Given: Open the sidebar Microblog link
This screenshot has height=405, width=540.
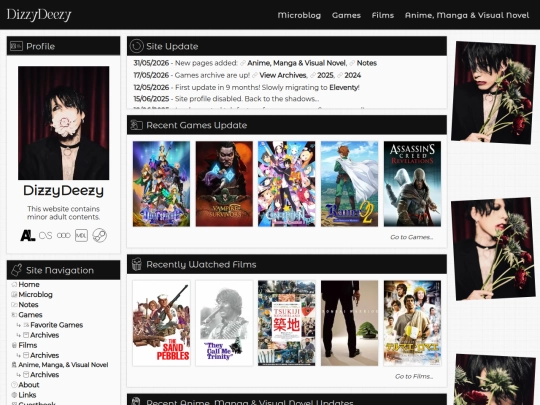Looking at the screenshot, I should click(x=35, y=294).
